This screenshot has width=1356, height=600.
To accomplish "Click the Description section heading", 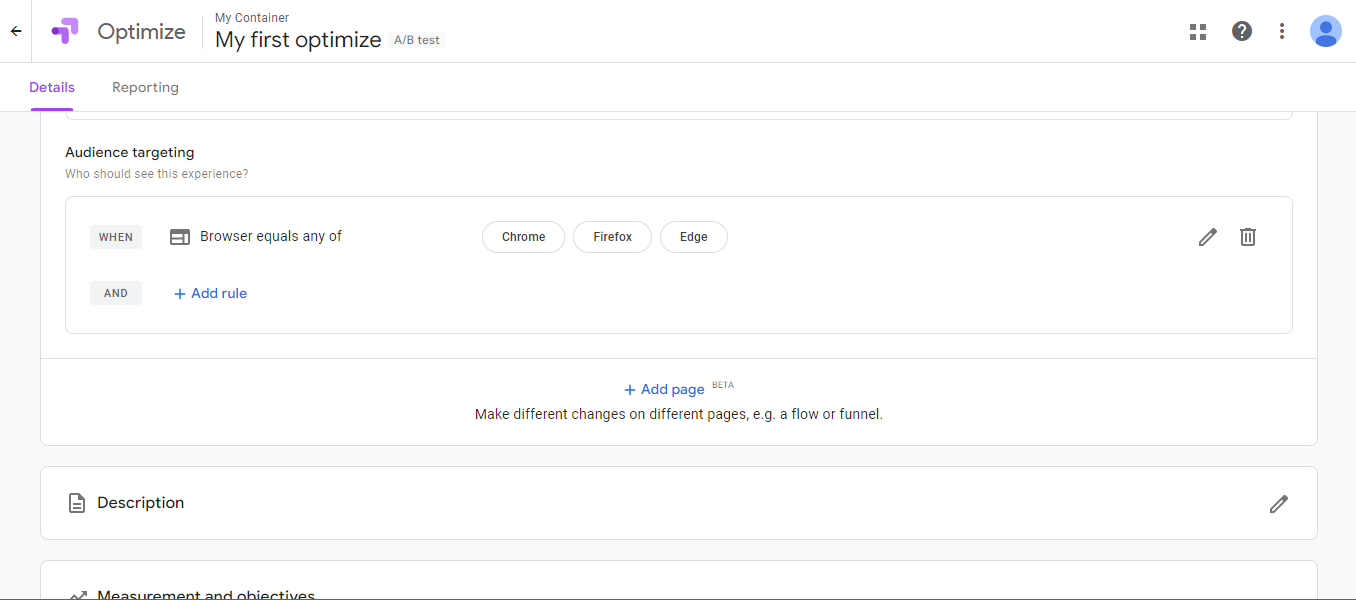I will tap(141, 503).
